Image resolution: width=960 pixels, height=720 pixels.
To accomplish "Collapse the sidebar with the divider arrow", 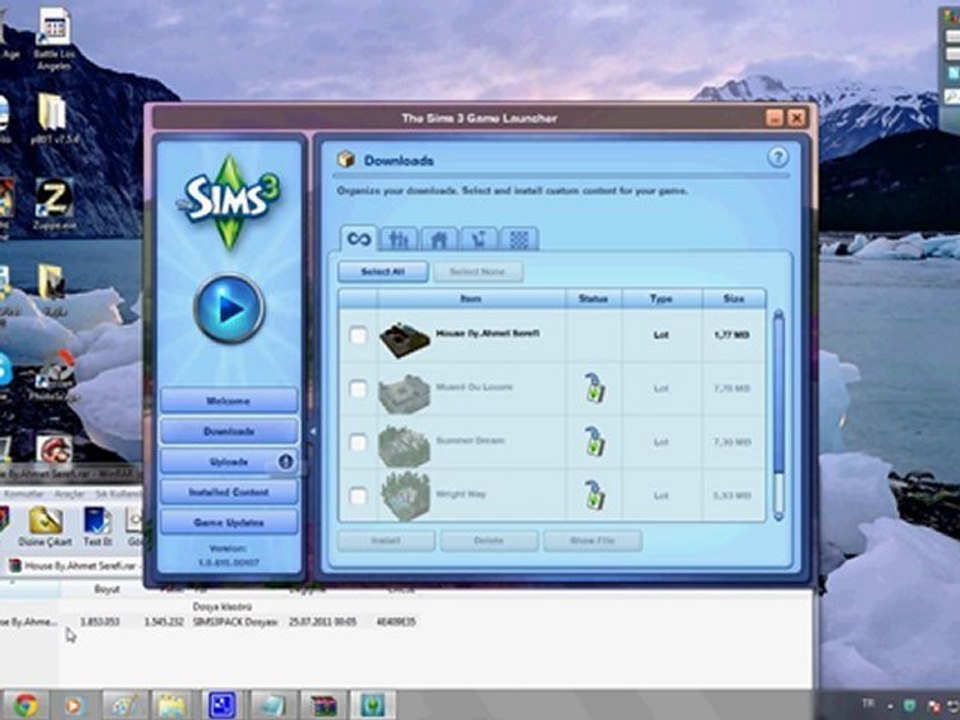I will pyautogui.click(x=312, y=432).
